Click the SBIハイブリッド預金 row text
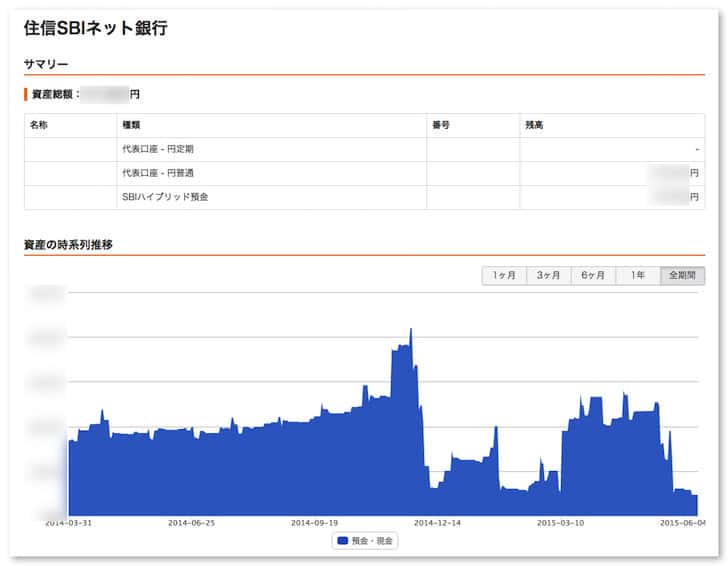Screen dimensions: 728x566 [x=165, y=197]
